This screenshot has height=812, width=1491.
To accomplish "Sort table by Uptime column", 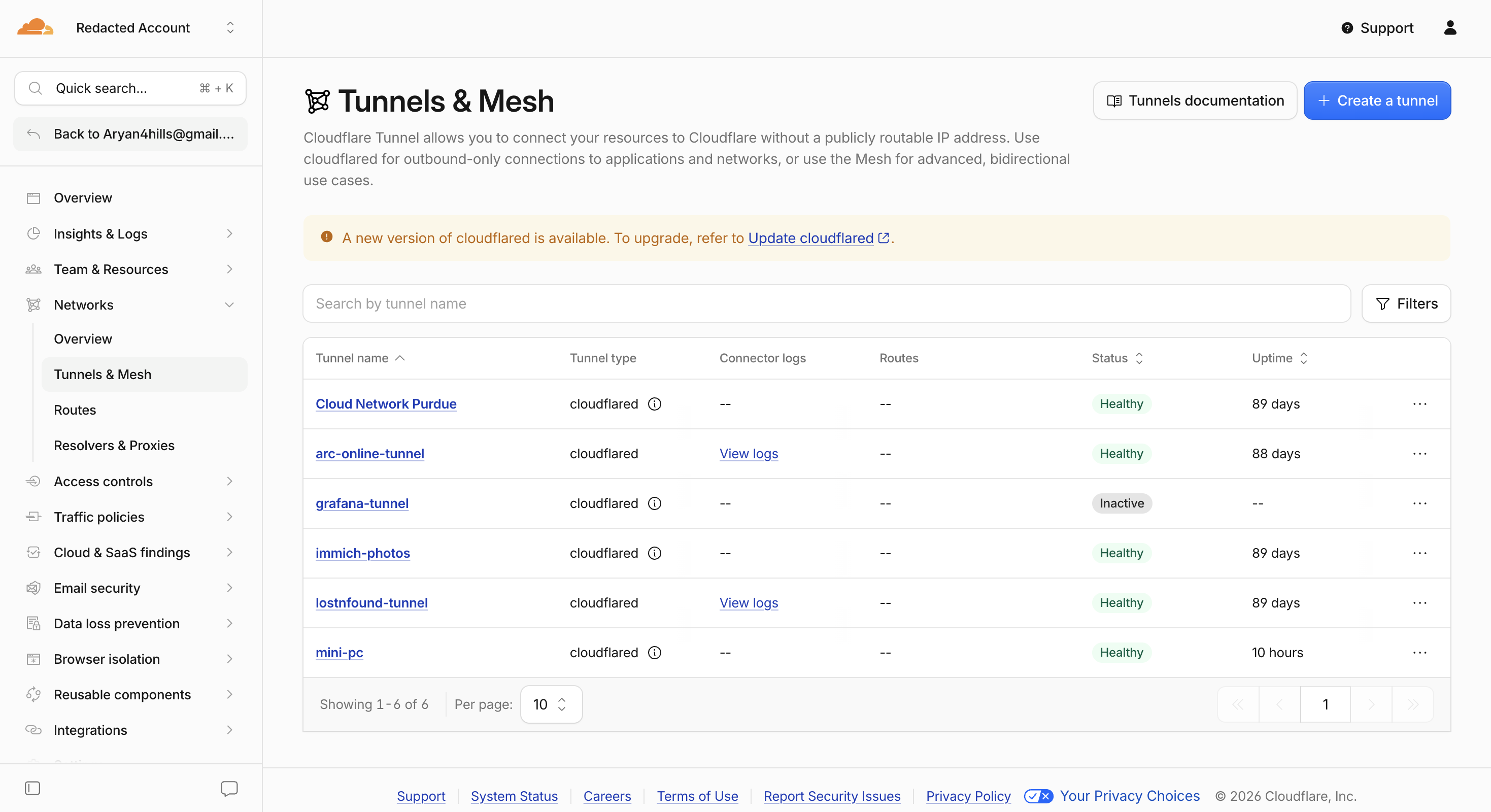I will [x=1280, y=358].
